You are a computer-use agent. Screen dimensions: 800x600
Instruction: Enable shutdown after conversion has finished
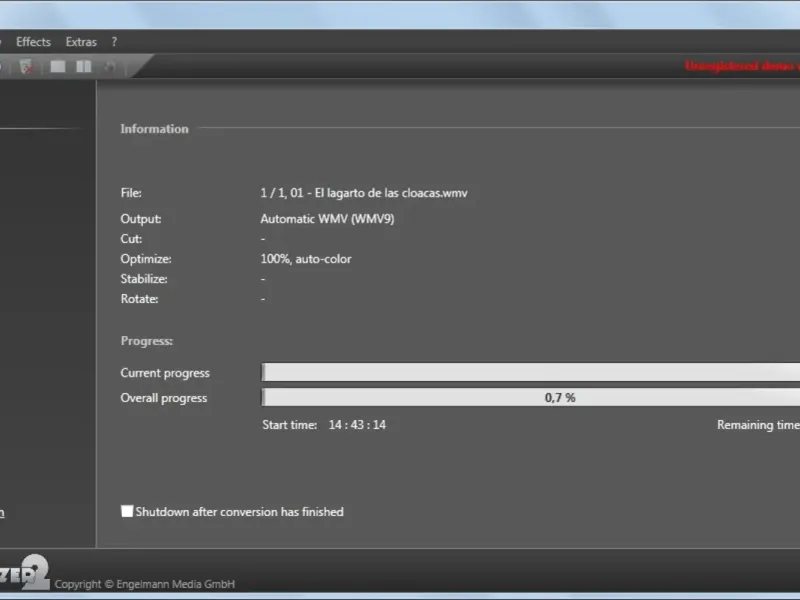[127, 511]
